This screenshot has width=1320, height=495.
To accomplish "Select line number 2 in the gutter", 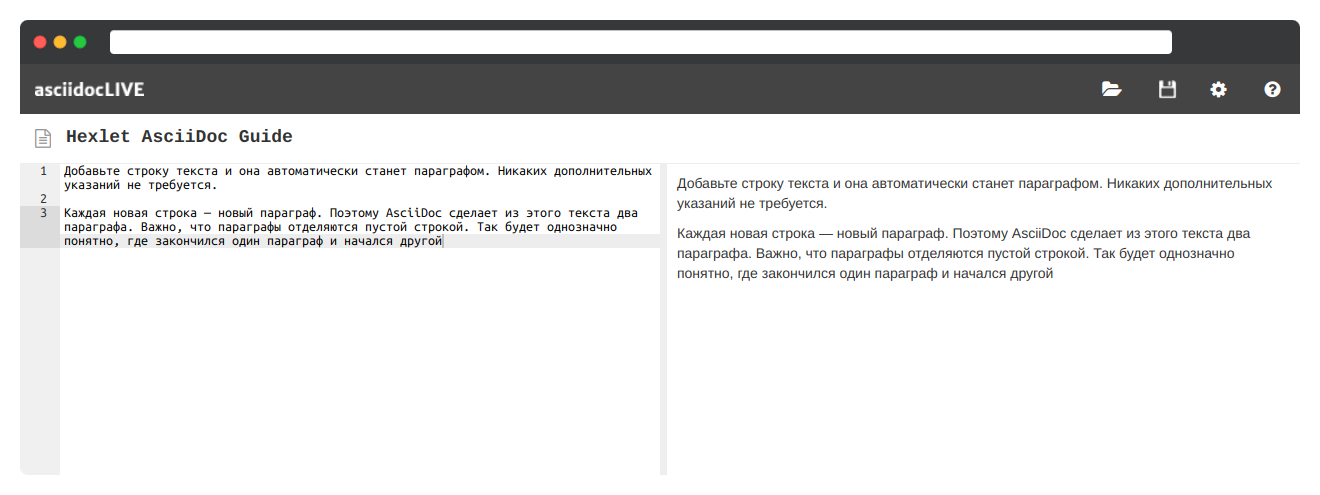I will (43, 199).
